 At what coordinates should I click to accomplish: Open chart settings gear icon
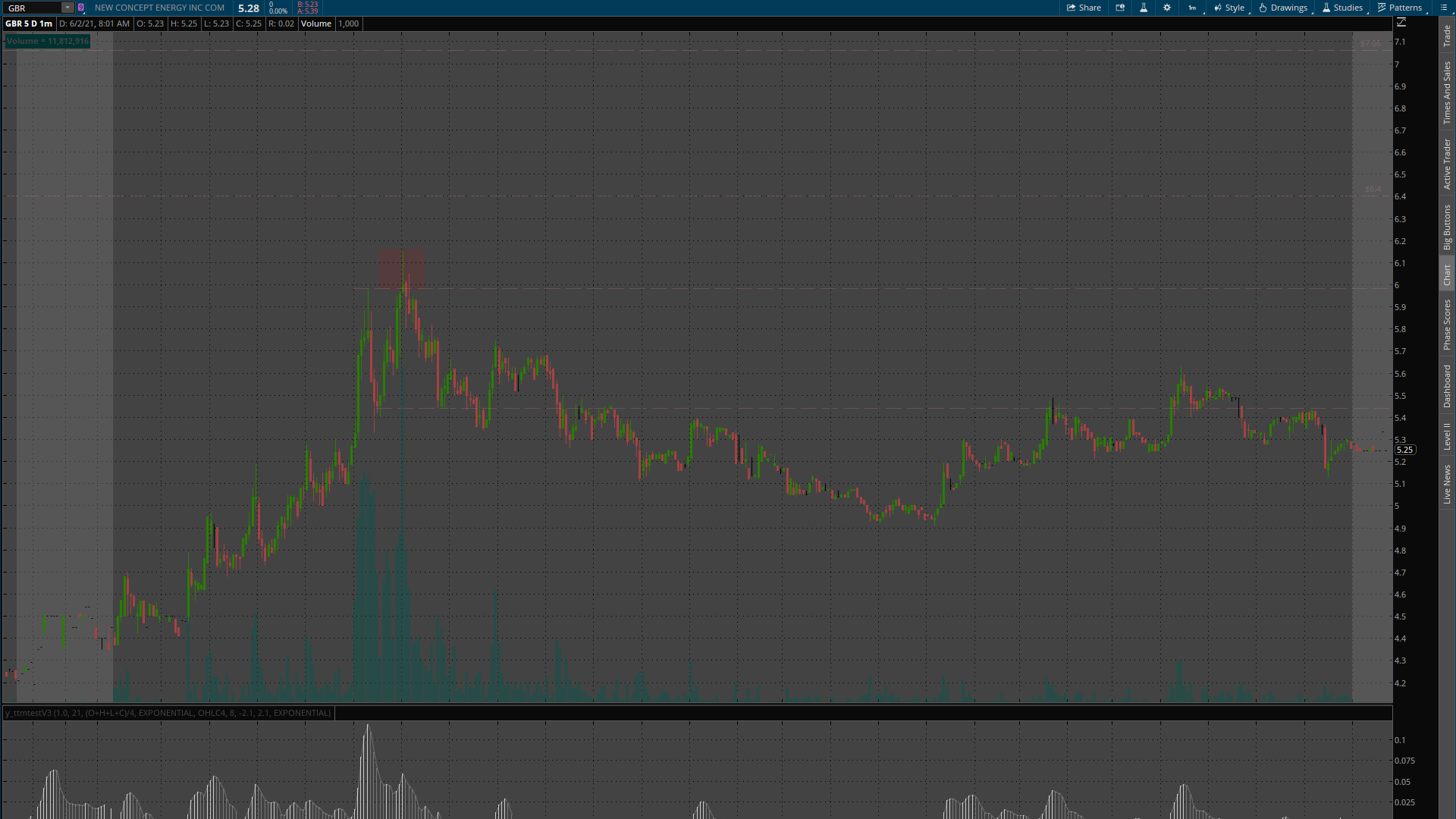[x=1167, y=8]
